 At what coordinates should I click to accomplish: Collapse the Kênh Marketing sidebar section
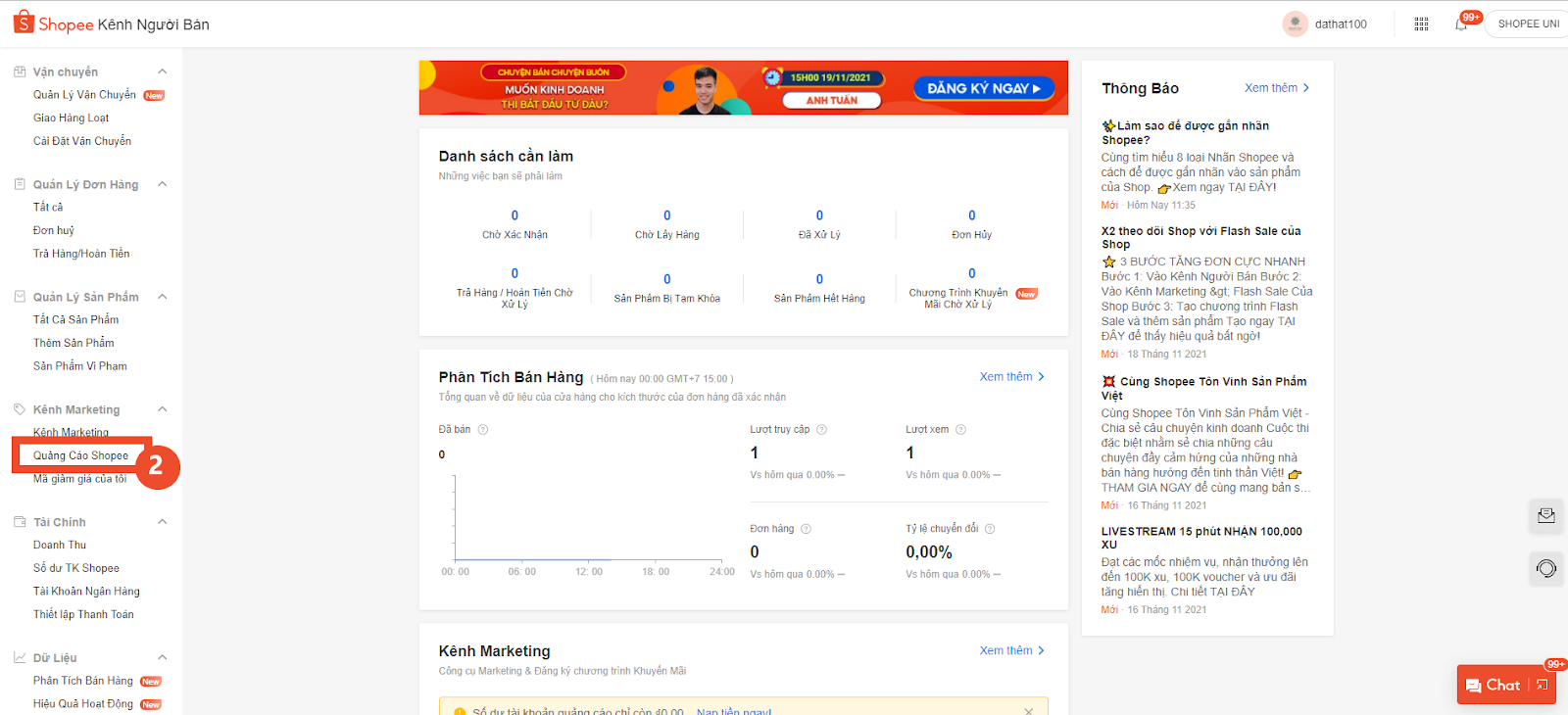point(163,409)
